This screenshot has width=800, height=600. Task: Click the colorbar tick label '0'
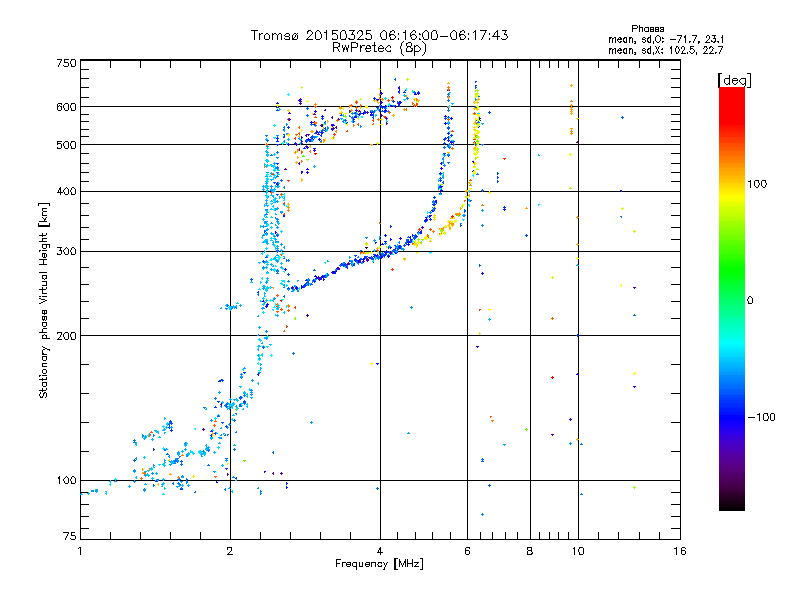coord(750,300)
